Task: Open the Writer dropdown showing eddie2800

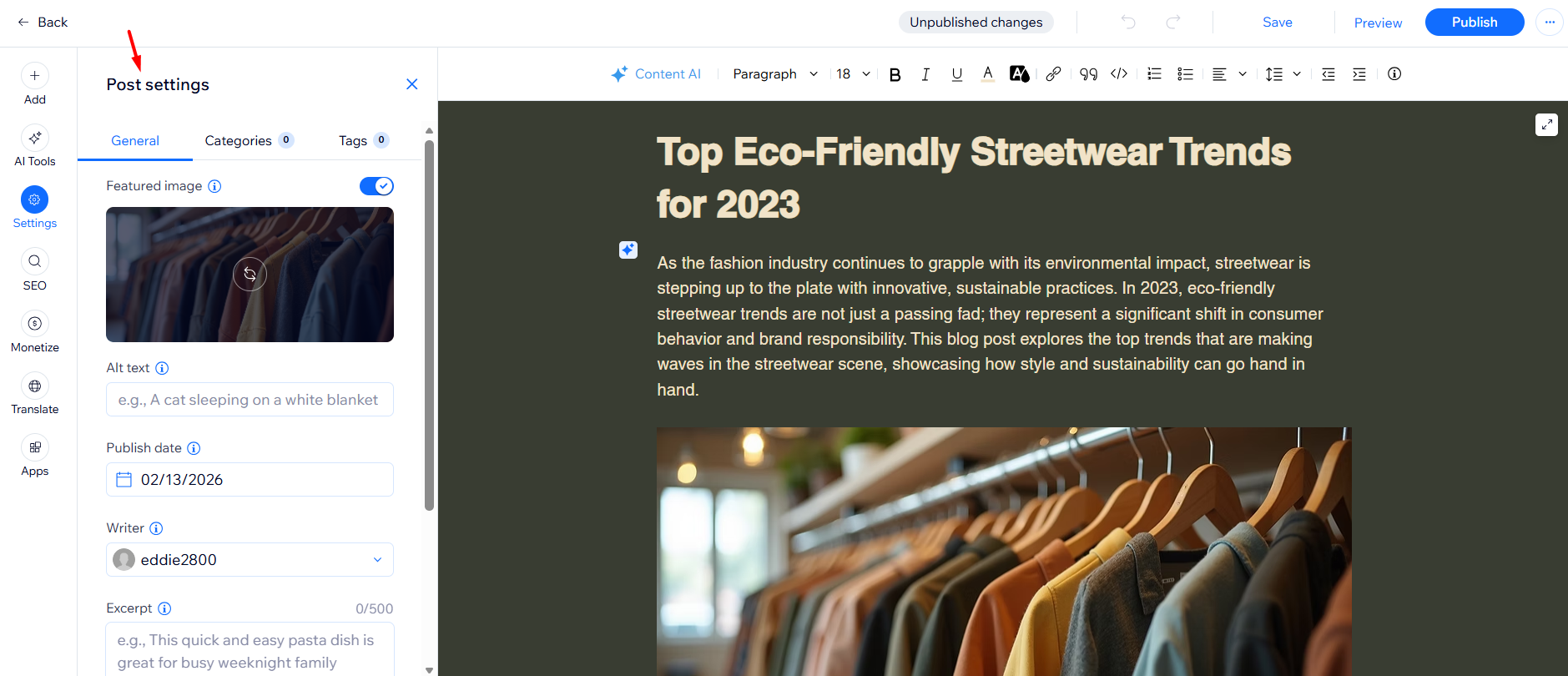Action: click(250, 560)
